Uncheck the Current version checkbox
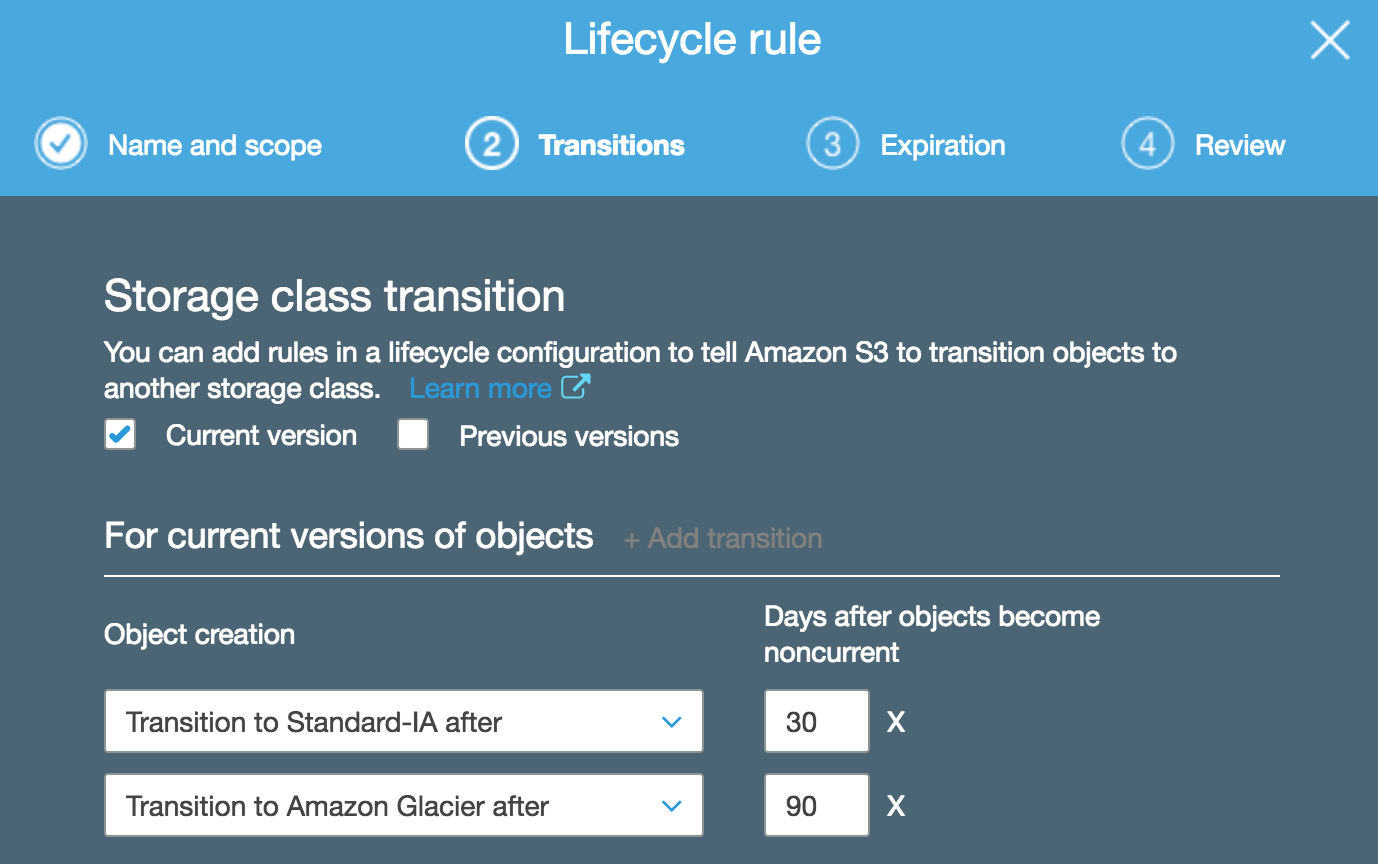The height and width of the screenshot is (864, 1378). pyautogui.click(x=120, y=434)
